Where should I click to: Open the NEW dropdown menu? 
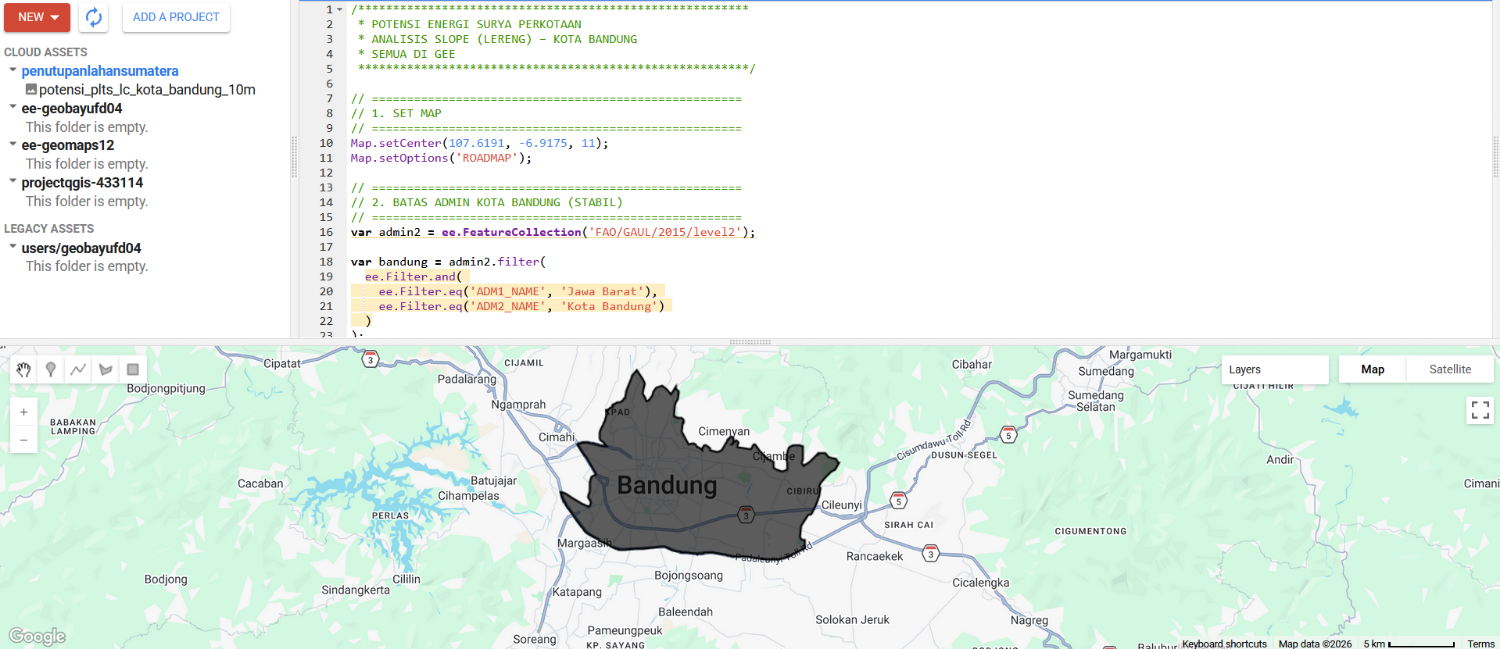point(37,17)
